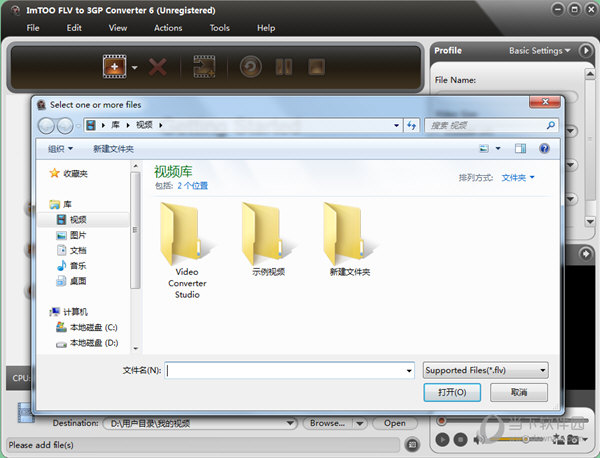600x458 pixels.
Task: Click the Stop conversion icon
Action: tap(316, 67)
